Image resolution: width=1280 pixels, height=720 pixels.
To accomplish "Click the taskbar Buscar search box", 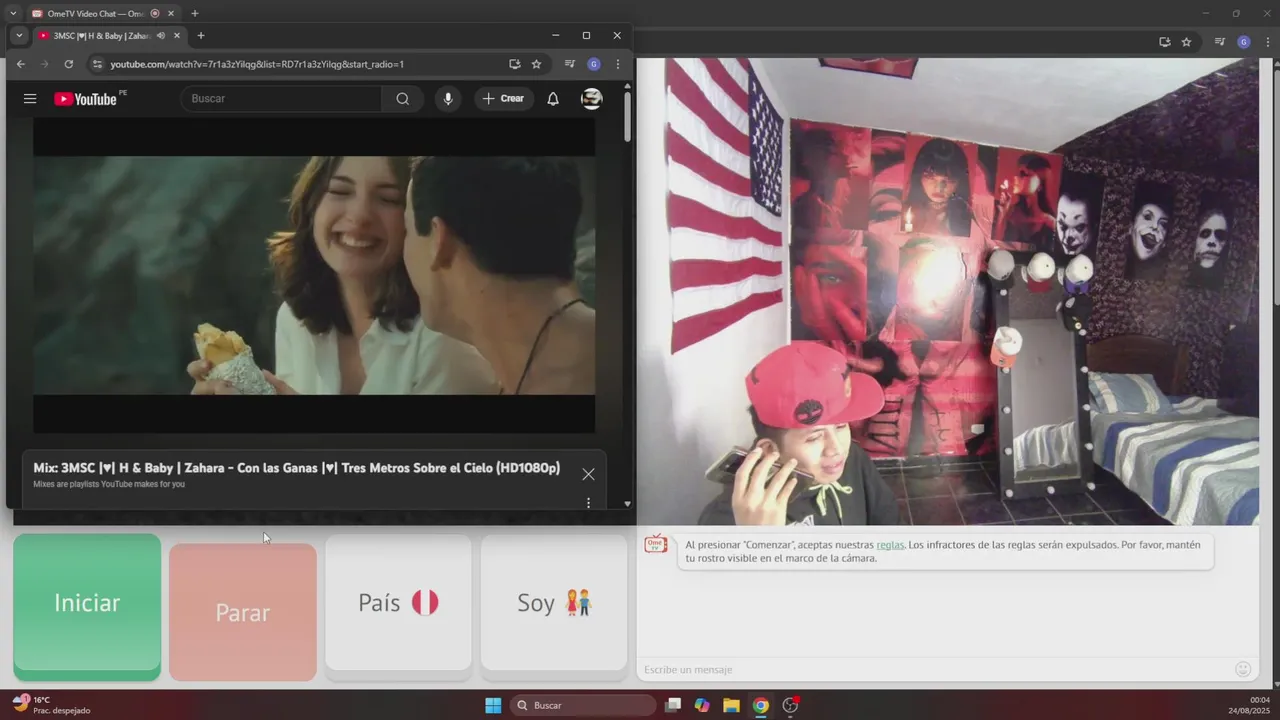I will [x=584, y=705].
